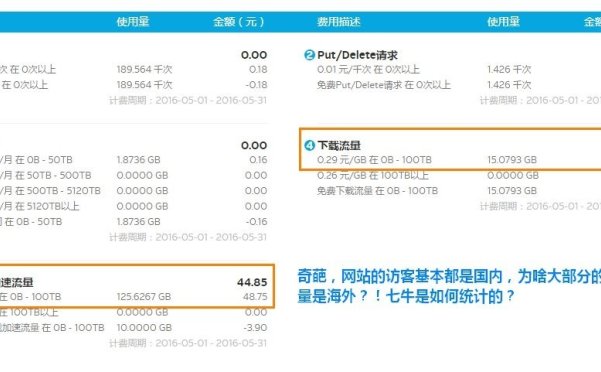
Task: Click the -0.18 amount value
Action: 256,85
